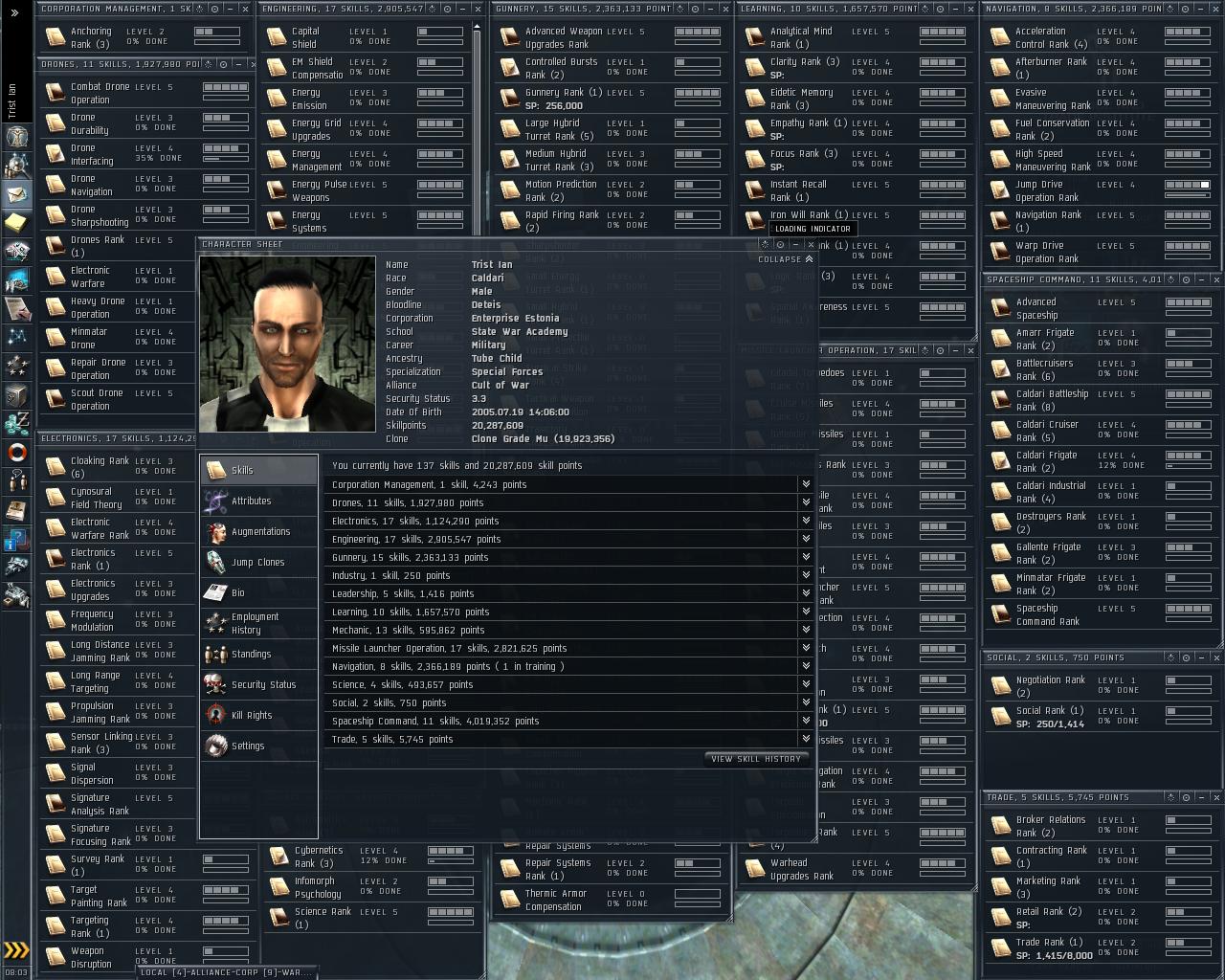Pin the Social skills window
Screen dimensions: 1225x980
(1186, 657)
